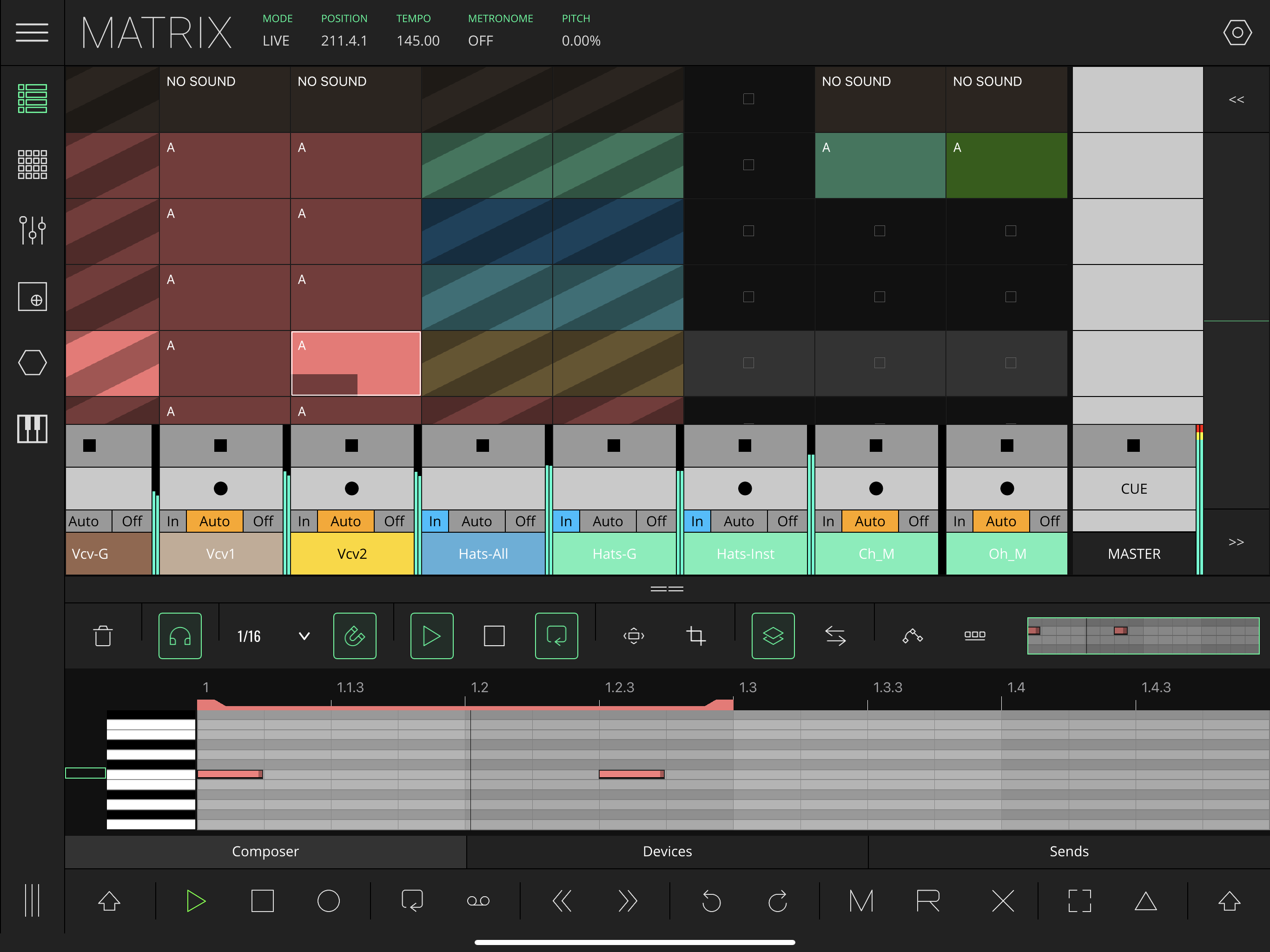Expand the panel using the >> arrow
Image resolution: width=1270 pixels, height=952 pixels.
tap(1236, 542)
